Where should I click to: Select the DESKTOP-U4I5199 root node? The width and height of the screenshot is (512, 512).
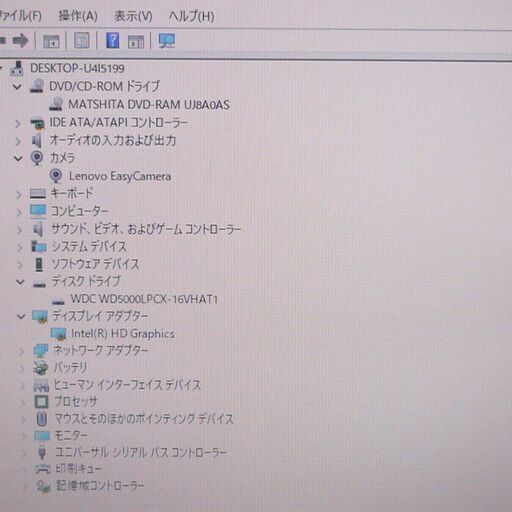point(77,68)
